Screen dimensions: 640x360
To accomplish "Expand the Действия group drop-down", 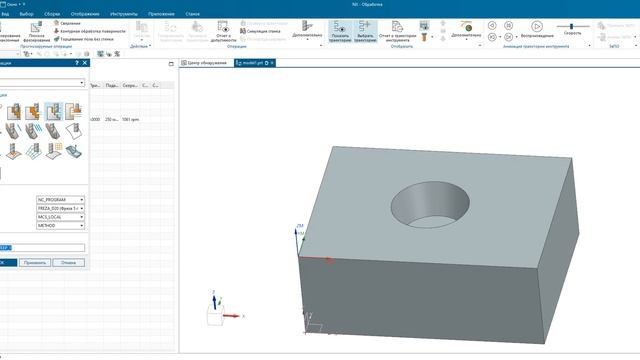I will point(141,46).
